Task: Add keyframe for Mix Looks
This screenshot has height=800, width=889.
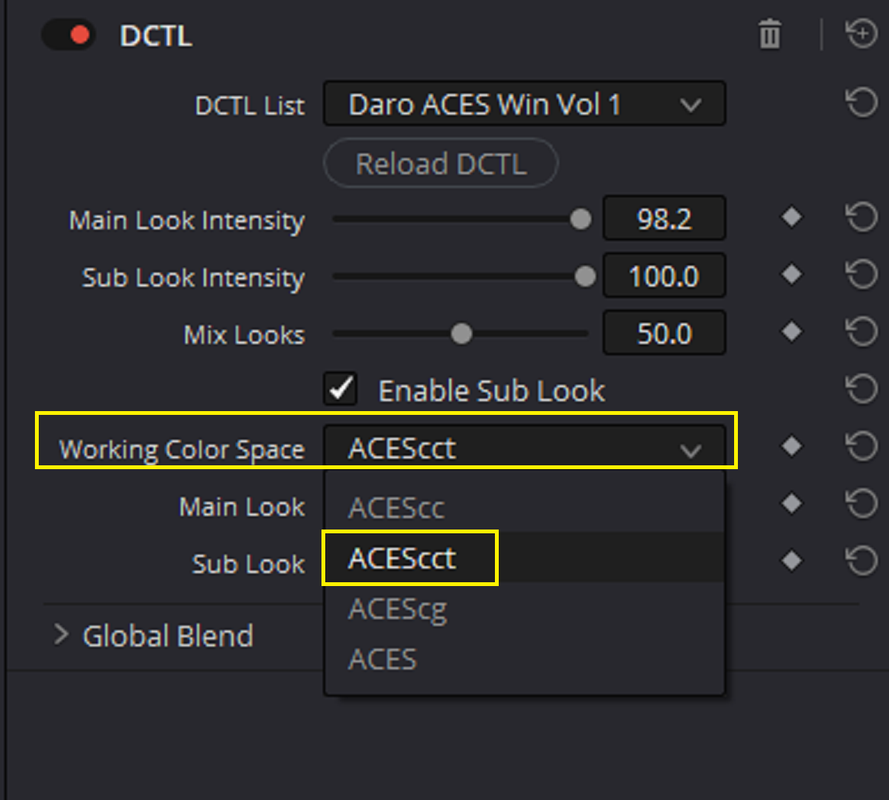Action: click(791, 332)
